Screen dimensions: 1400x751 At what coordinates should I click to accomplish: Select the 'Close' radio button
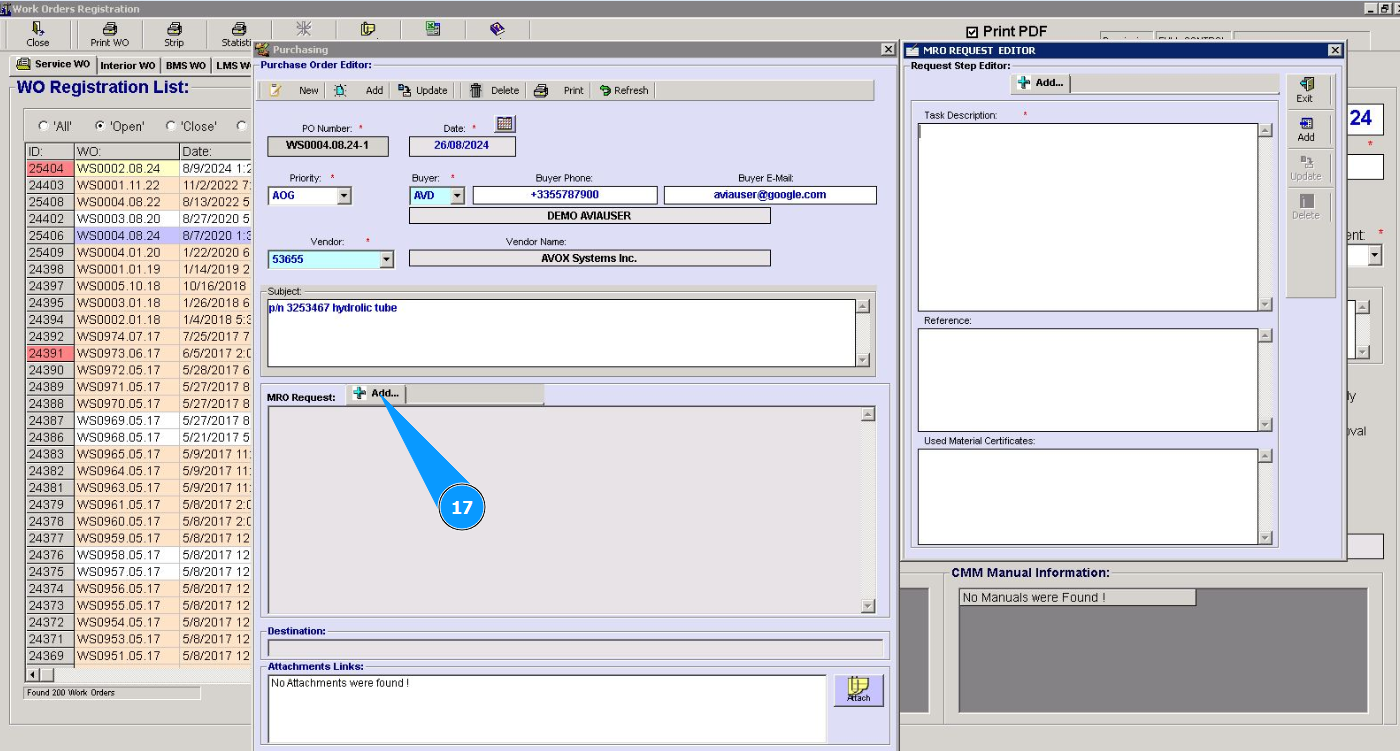(x=171, y=126)
